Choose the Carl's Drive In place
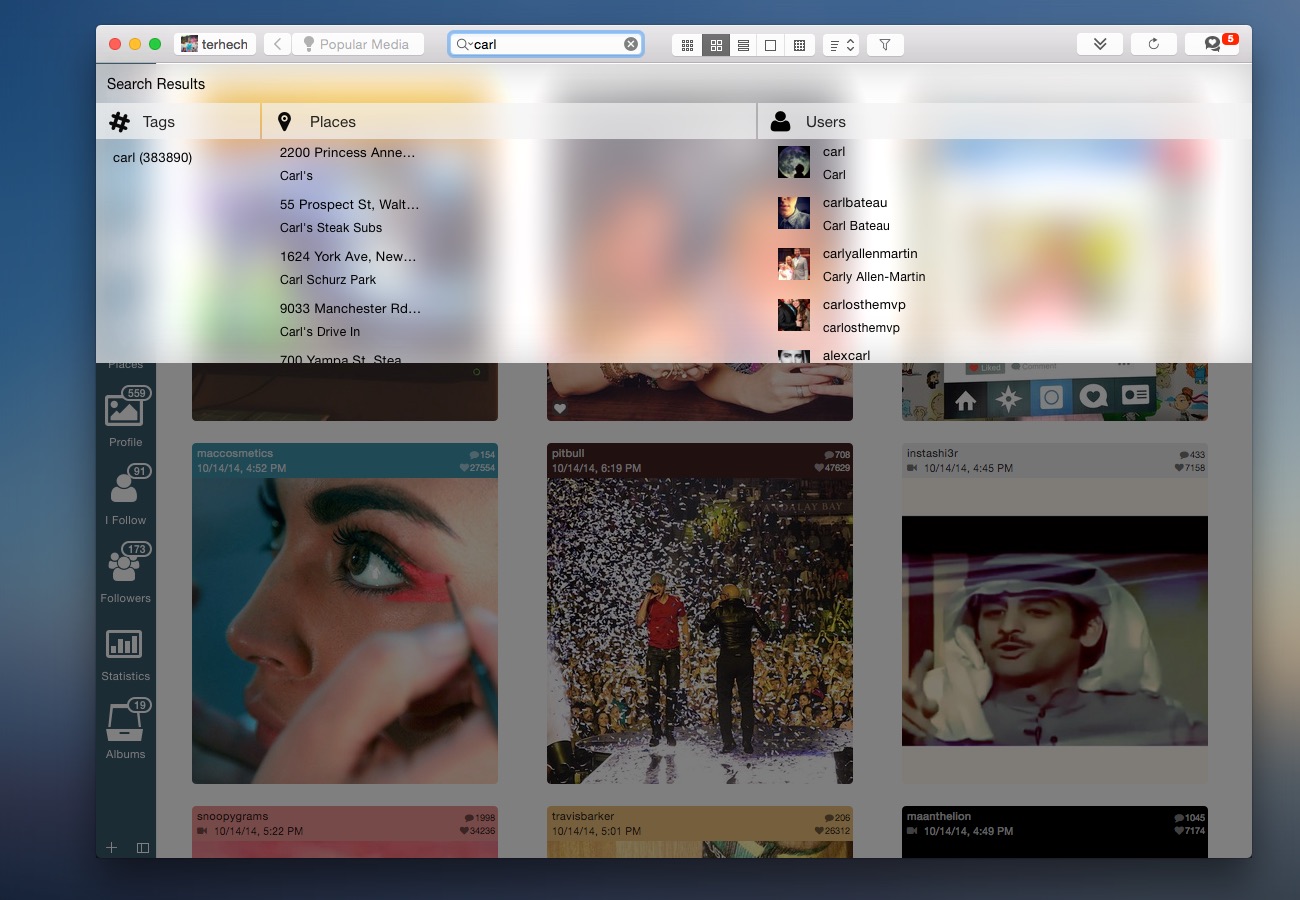Viewport: 1300px width, 900px height. click(x=350, y=320)
